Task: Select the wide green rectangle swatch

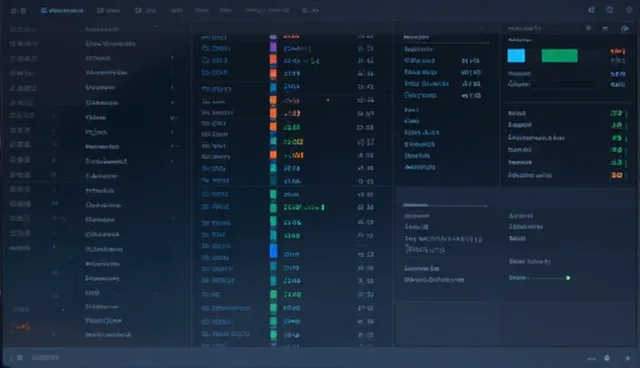Action: pyautogui.click(x=559, y=55)
